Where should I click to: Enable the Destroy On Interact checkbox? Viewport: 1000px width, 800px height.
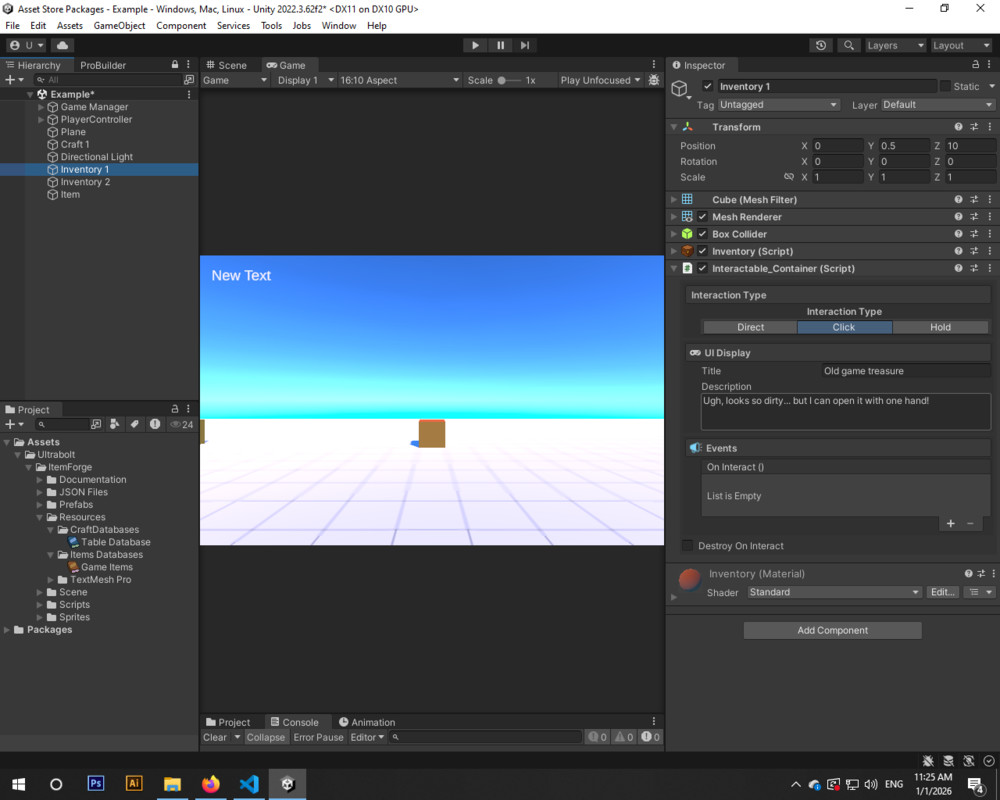686,545
